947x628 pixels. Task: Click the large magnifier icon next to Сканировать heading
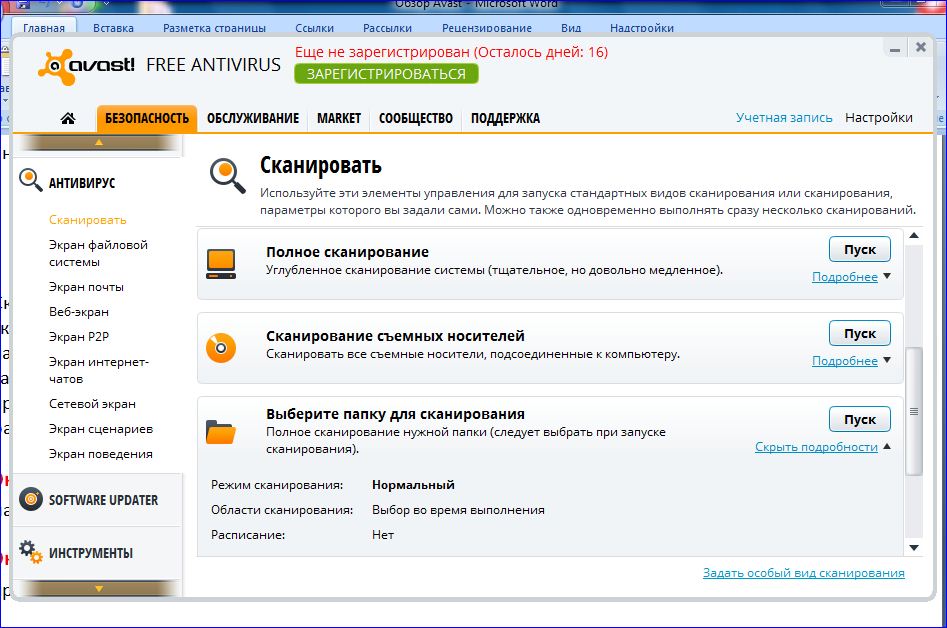point(228,176)
